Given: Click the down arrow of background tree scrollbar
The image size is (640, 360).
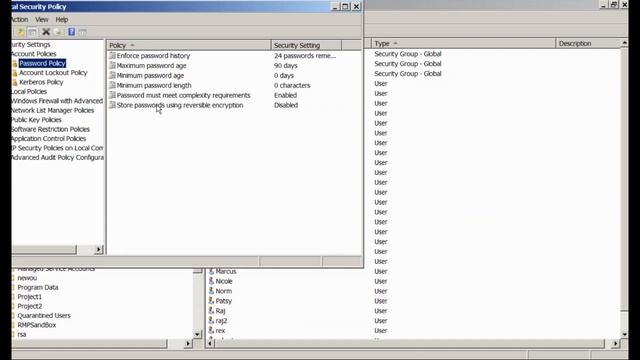Looking at the screenshot, I should click(x=197, y=334).
